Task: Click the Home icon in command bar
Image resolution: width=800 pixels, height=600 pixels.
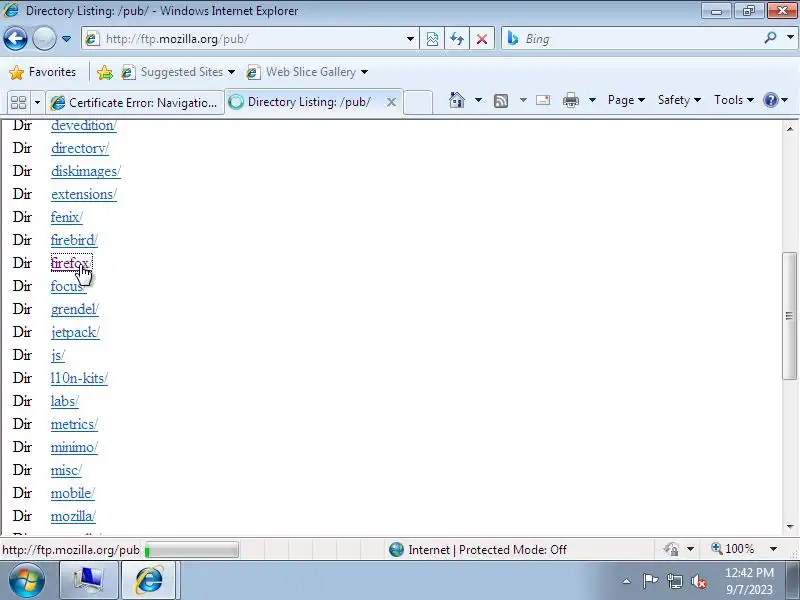Action: (457, 100)
